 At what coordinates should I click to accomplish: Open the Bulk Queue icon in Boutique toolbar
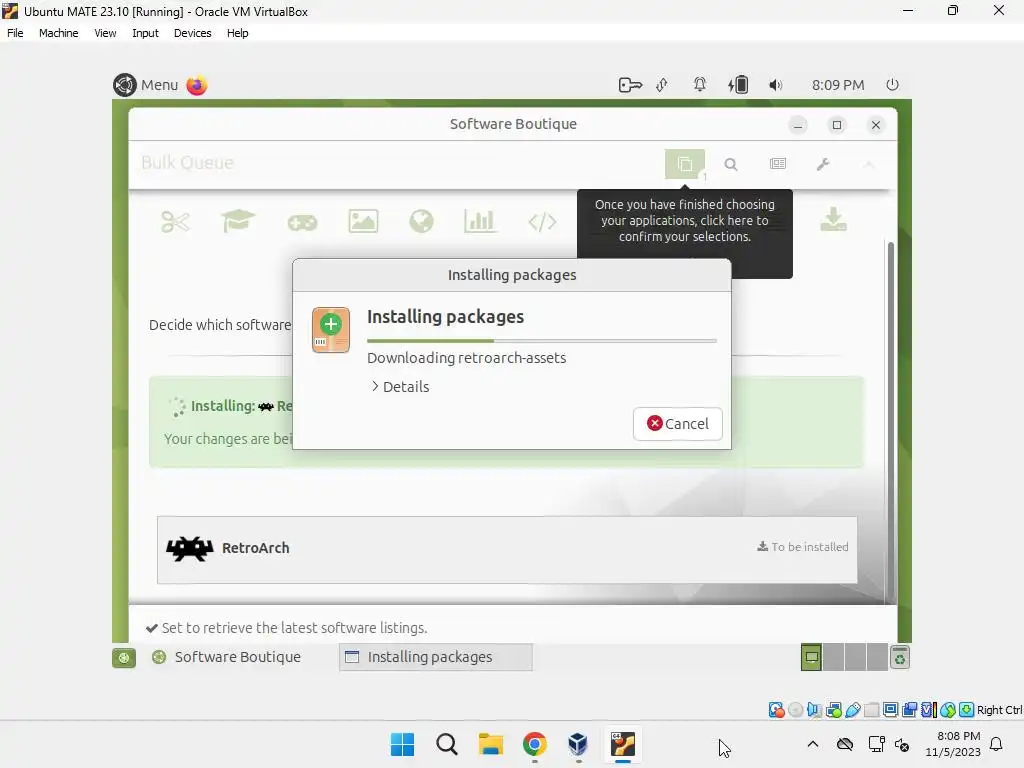[x=684, y=164]
